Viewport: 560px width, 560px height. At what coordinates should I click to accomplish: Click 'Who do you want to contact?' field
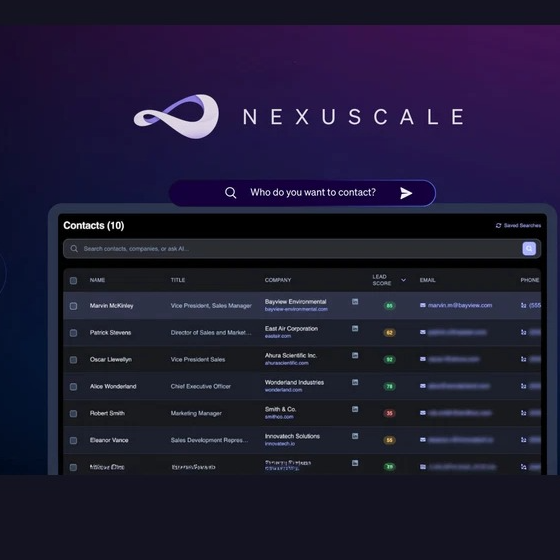[x=302, y=193]
